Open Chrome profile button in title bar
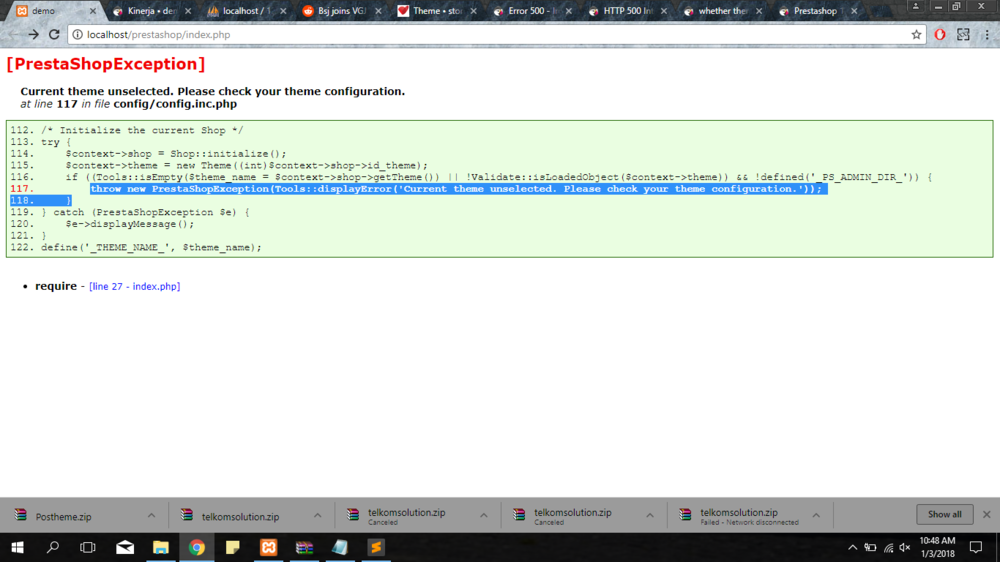Viewport: 1000px width, 562px height. click(916, 6)
